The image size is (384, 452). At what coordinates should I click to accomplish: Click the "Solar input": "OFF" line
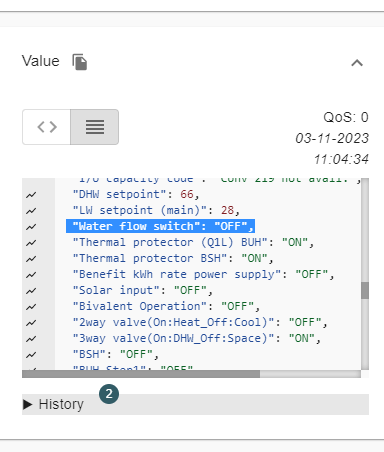click(x=143, y=290)
